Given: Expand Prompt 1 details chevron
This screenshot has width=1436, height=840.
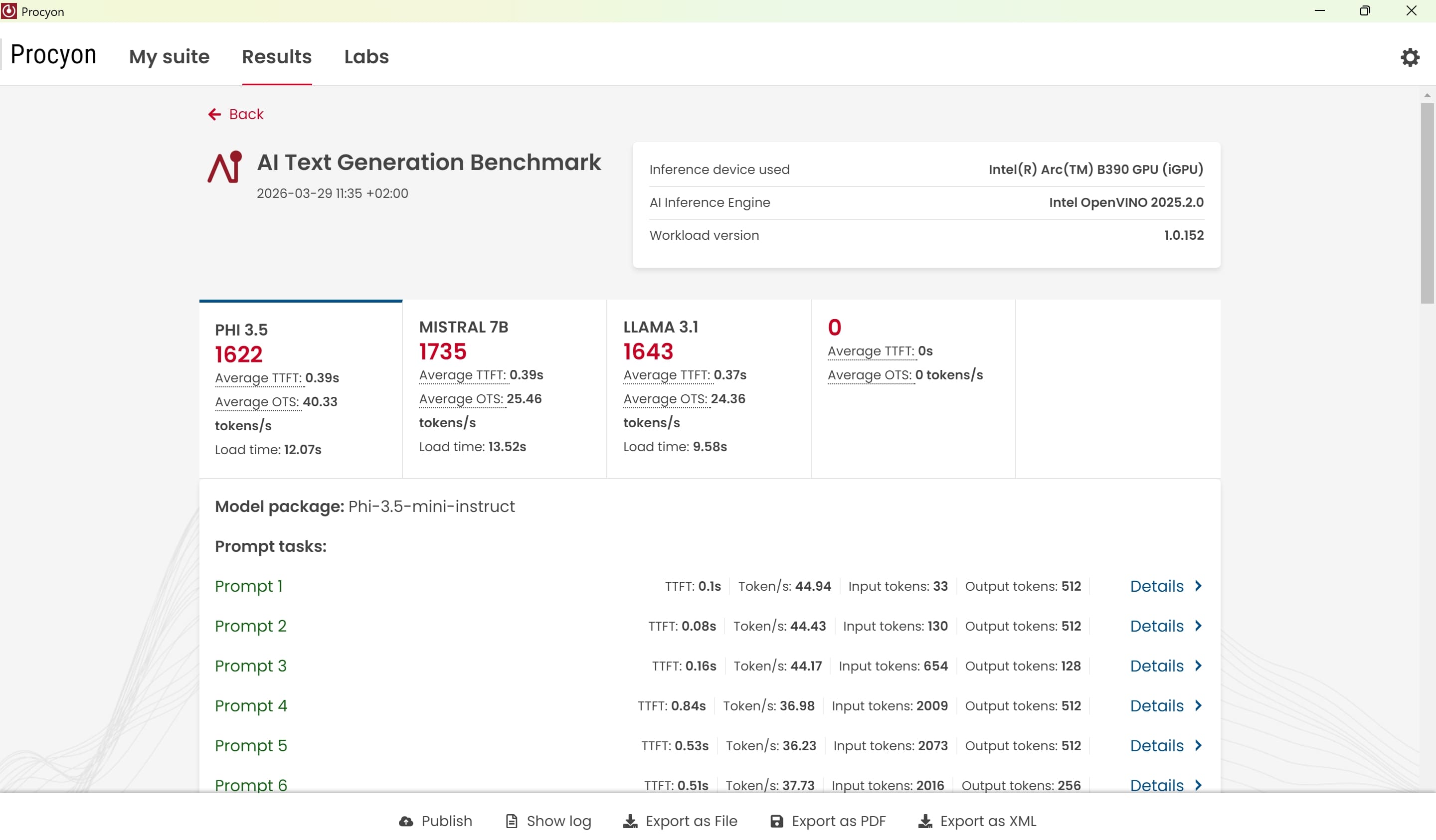Looking at the screenshot, I should tap(1198, 586).
